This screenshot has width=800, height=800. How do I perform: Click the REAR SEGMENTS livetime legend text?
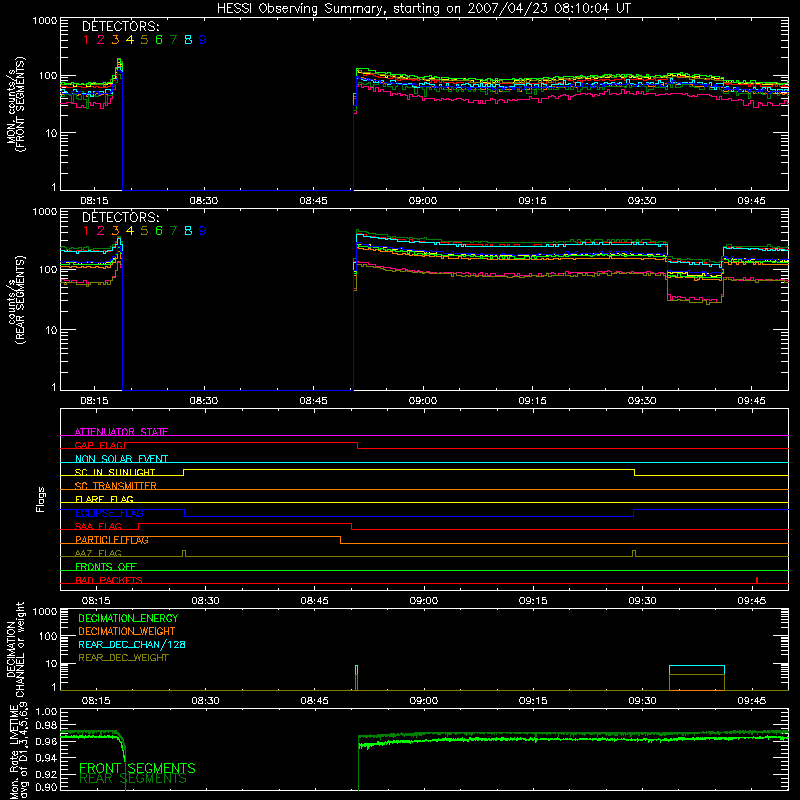coord(133,779)
